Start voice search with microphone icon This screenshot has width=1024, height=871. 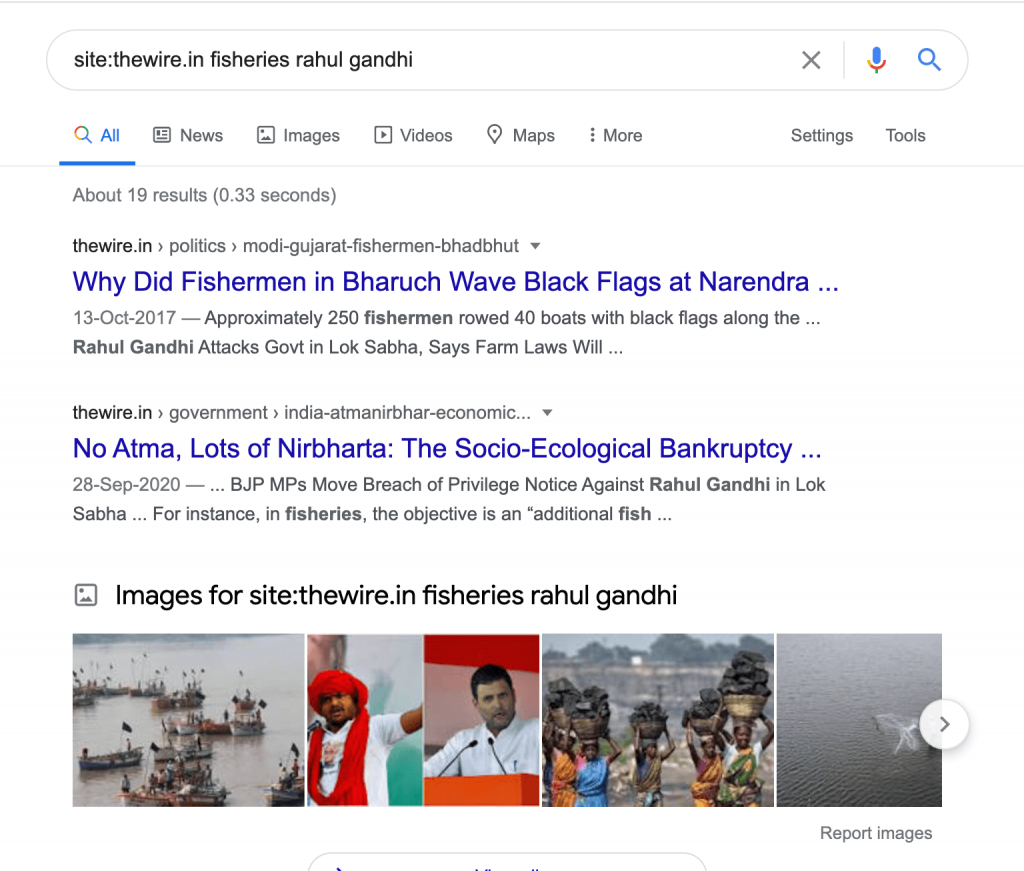click(x=876, y=60)
